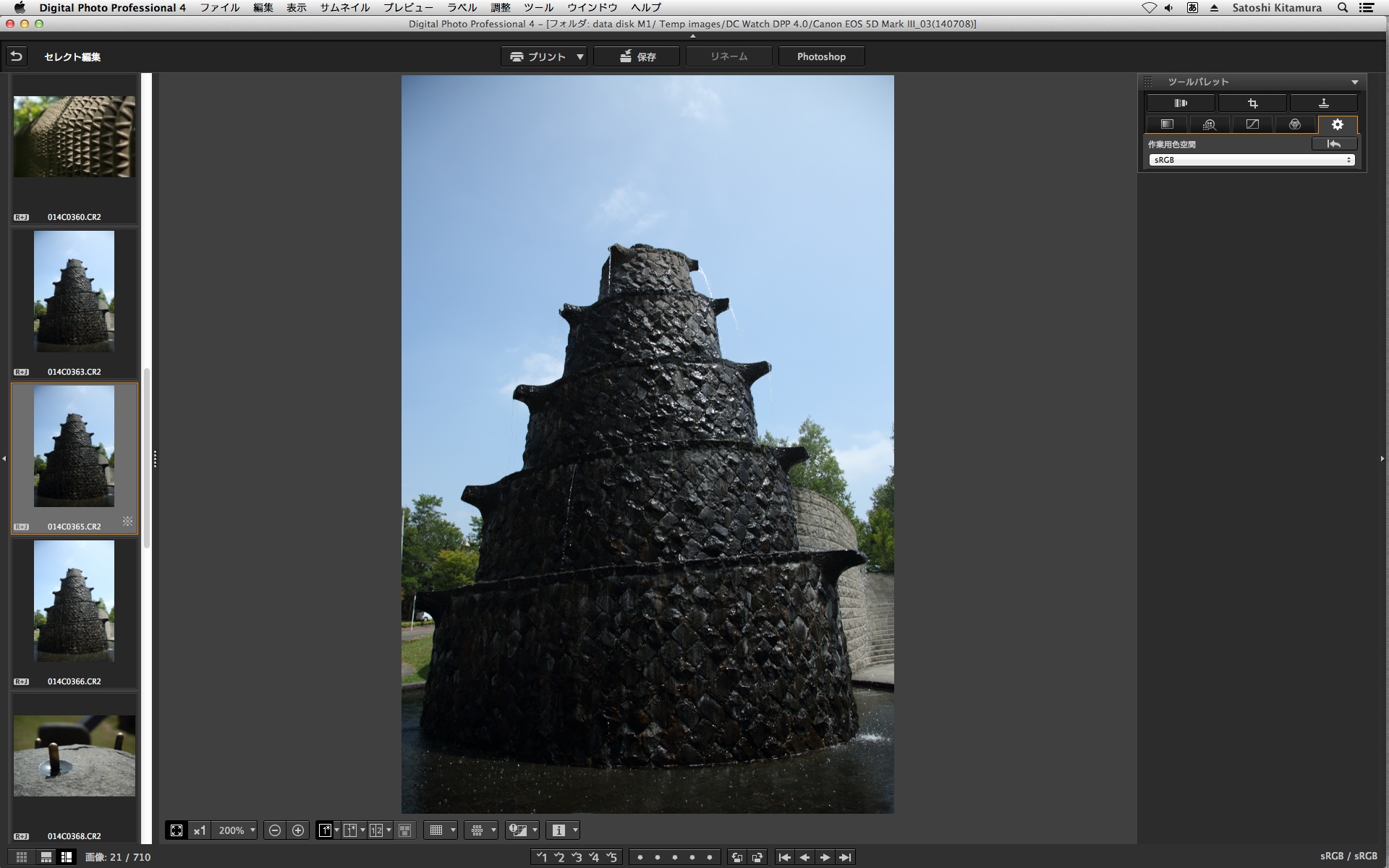The width and height of the screenshot is (1389, 868).
Task: Click the 保存 save button
Action: click(637, 56)
